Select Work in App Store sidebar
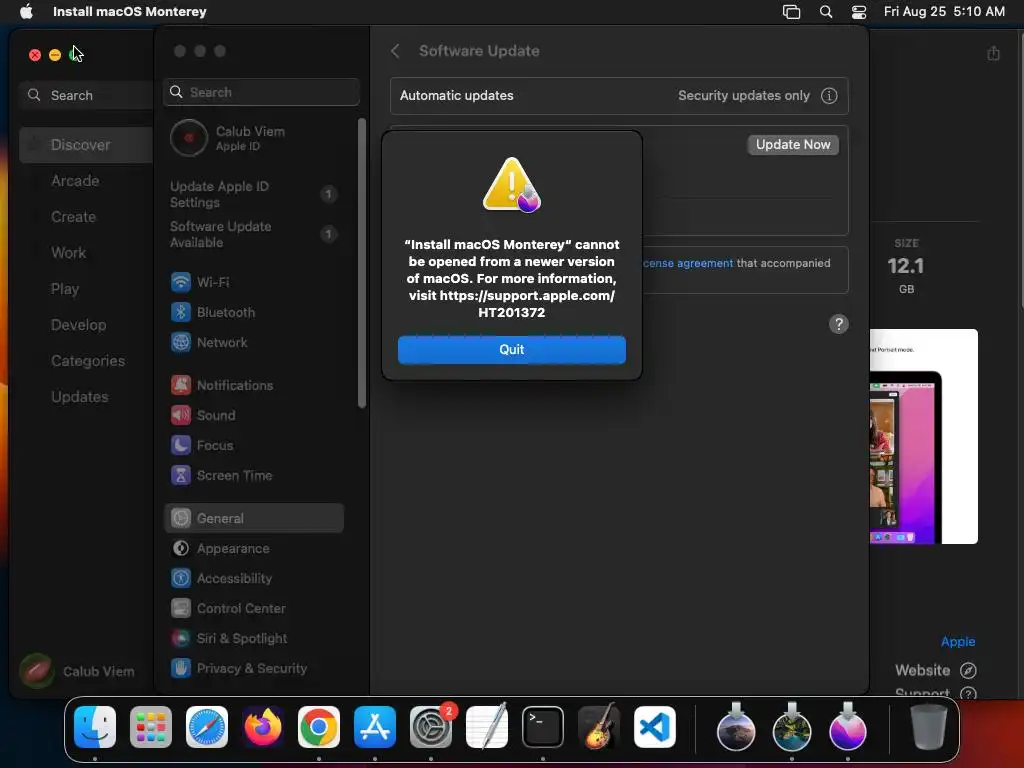 pyautogui.click(x=86, y=253)
